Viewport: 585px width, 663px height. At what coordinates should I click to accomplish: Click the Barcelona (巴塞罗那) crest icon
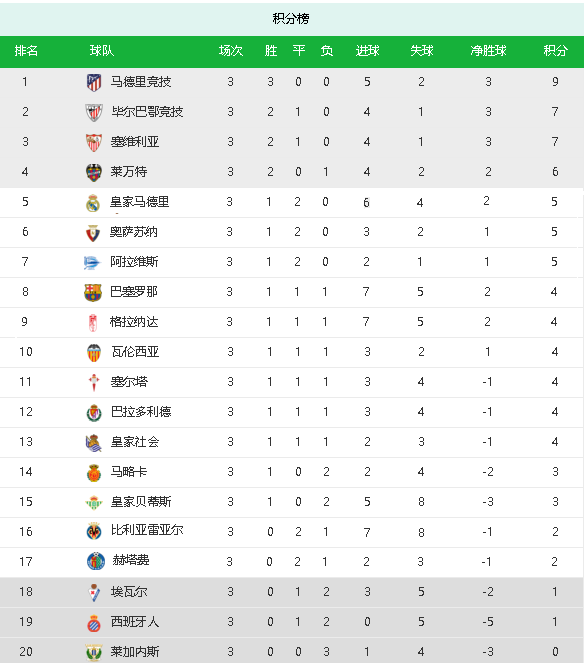point(93,292)
